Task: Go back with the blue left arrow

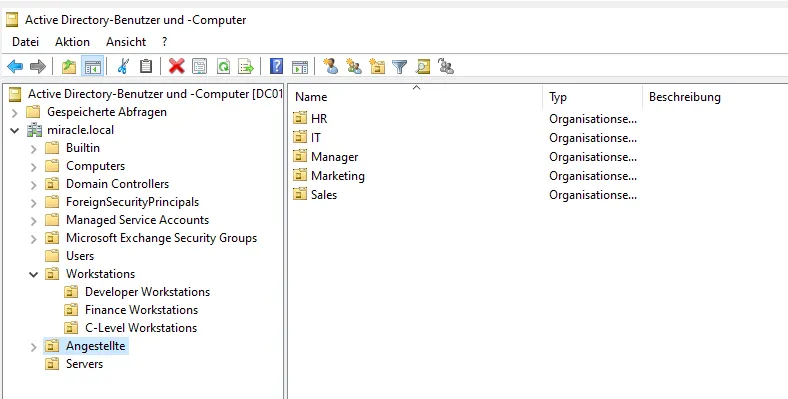Action: (x=15, y=66)
